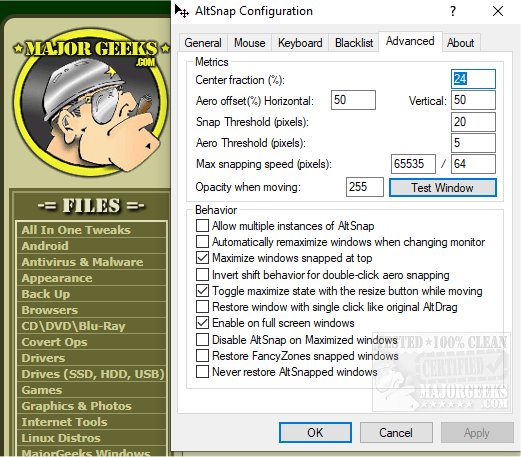Open the Mouse tab
521x457 pixels.
pyautogui.click(x=250, y=43)
